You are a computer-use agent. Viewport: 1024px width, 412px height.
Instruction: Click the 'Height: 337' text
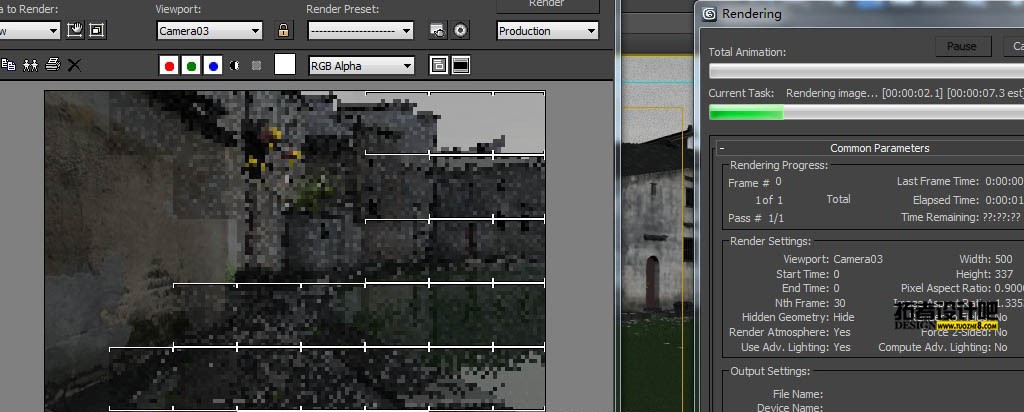tap(985, 274)
